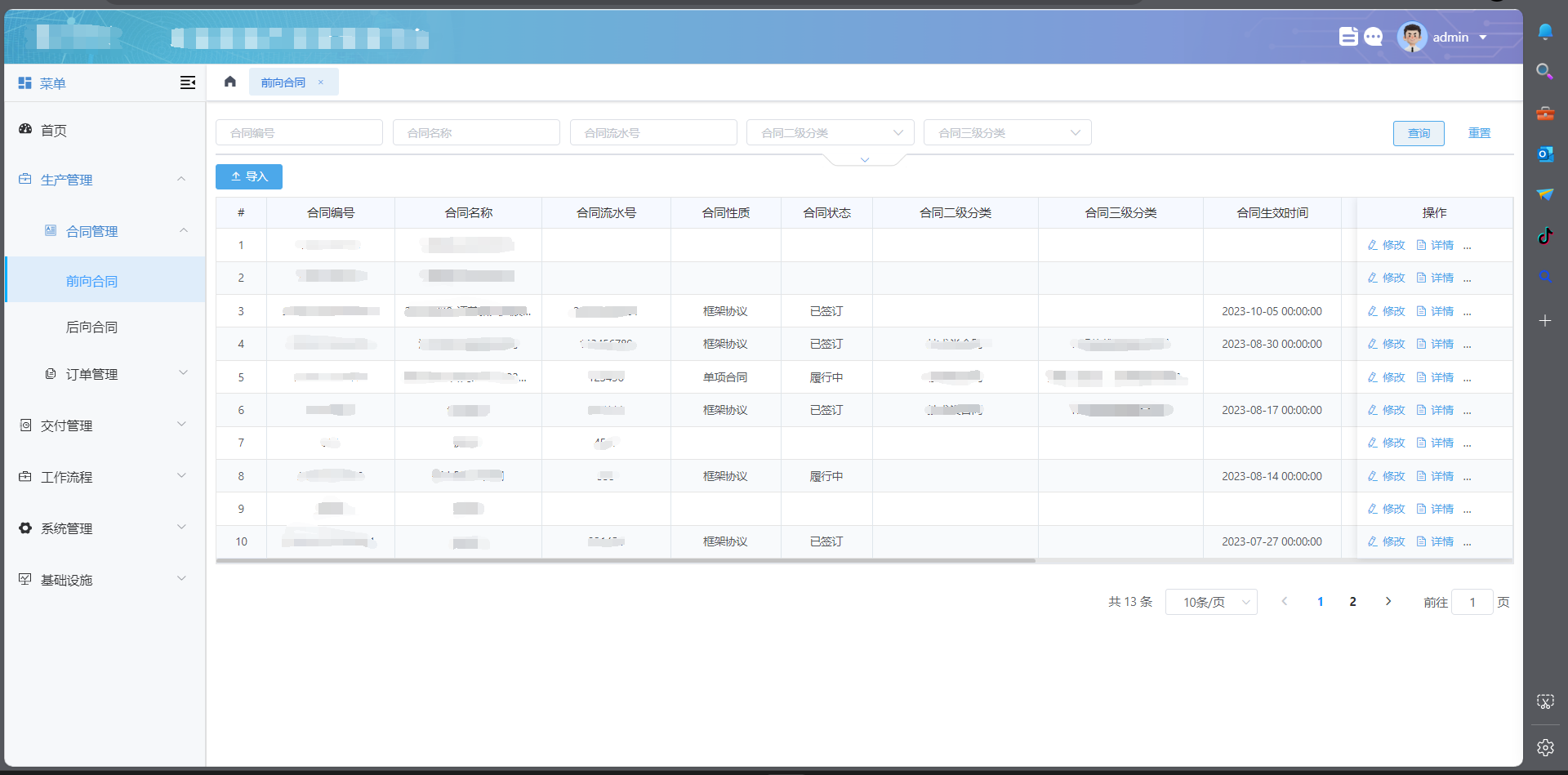This screenshot has height=775, width=1568.
Task: Click 修改 in row 9
Action: [1387, 509]
